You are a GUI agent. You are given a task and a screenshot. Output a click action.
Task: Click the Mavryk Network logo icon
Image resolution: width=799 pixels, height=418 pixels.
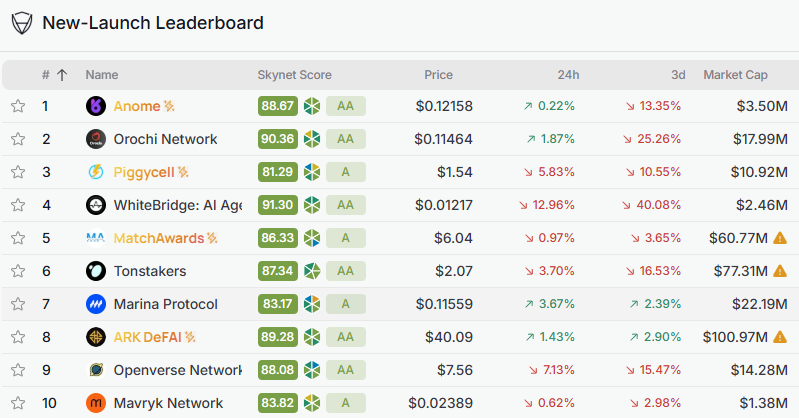95,403
